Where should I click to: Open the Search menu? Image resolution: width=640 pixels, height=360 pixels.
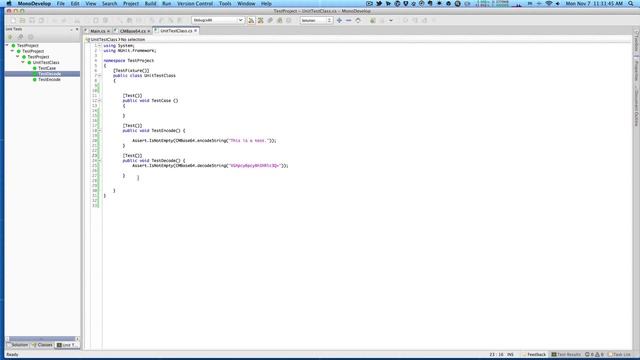coord(109,4)
